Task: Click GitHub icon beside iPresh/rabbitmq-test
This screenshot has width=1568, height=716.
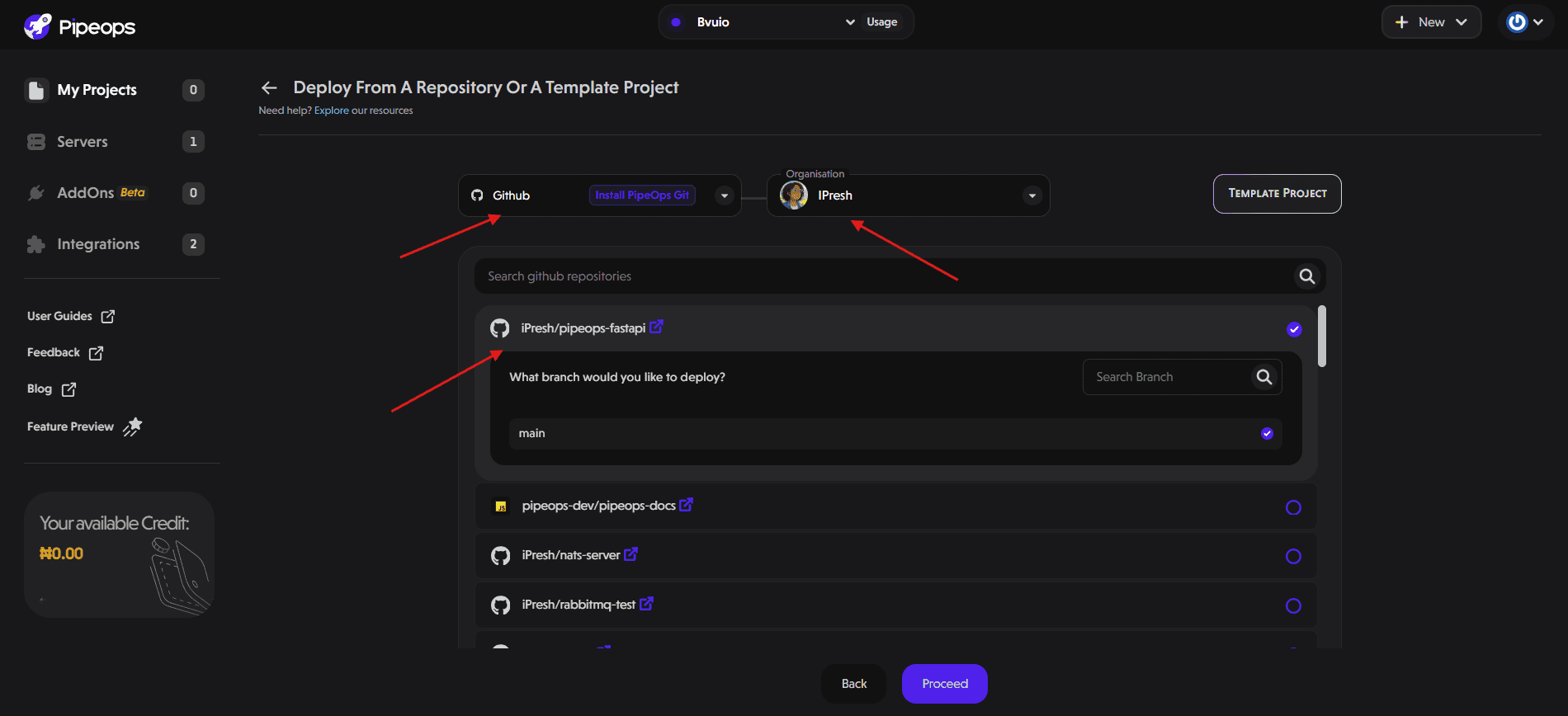Action: (500, 605)
